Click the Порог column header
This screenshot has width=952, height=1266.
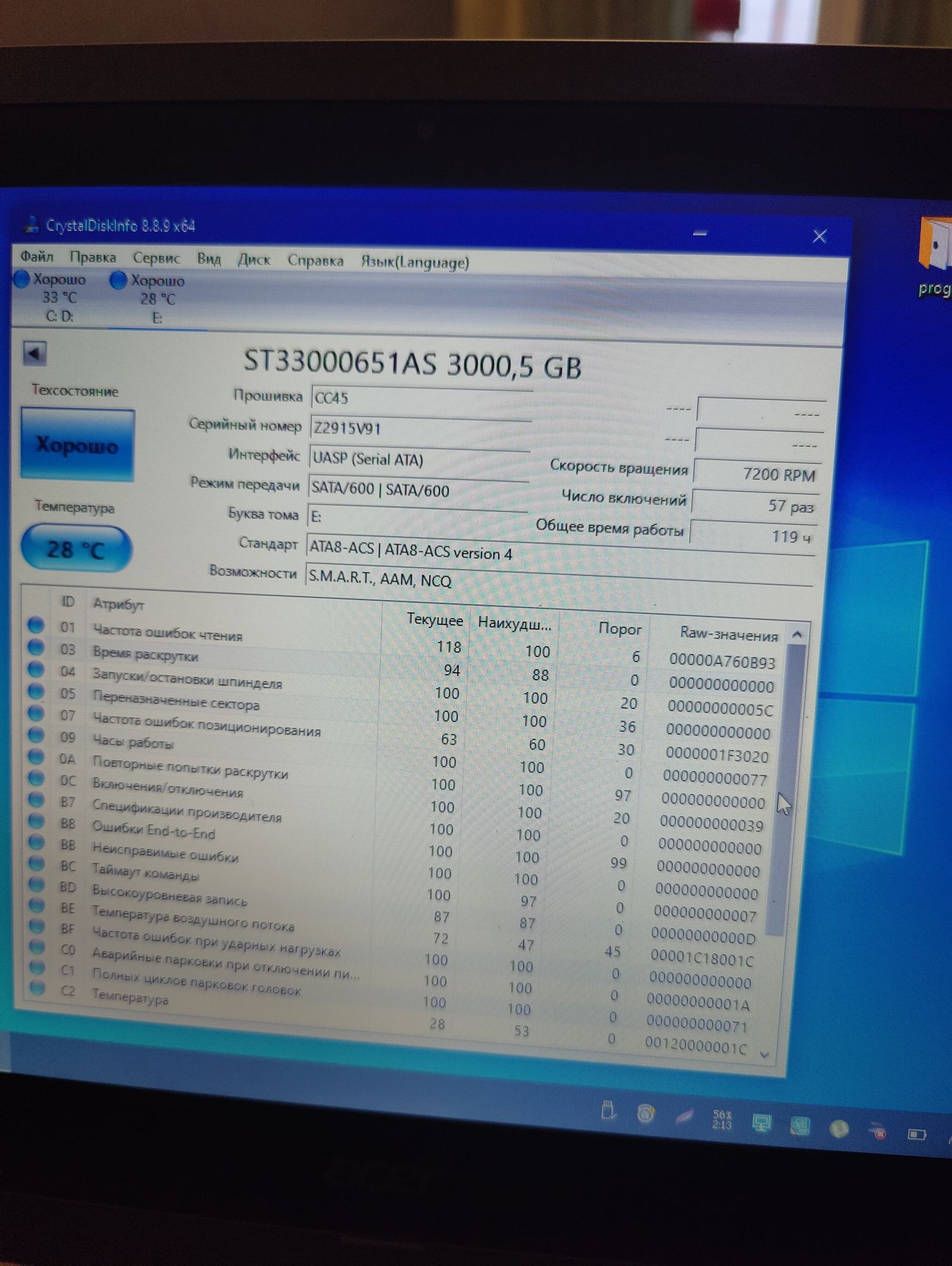coord(620,629)
